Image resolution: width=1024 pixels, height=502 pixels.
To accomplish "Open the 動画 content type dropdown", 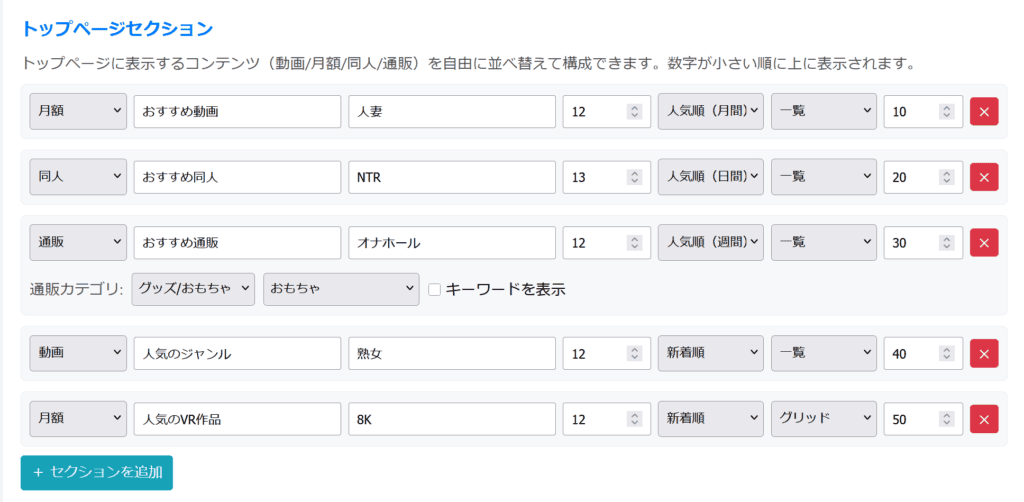I will click(x=78, y=354).
